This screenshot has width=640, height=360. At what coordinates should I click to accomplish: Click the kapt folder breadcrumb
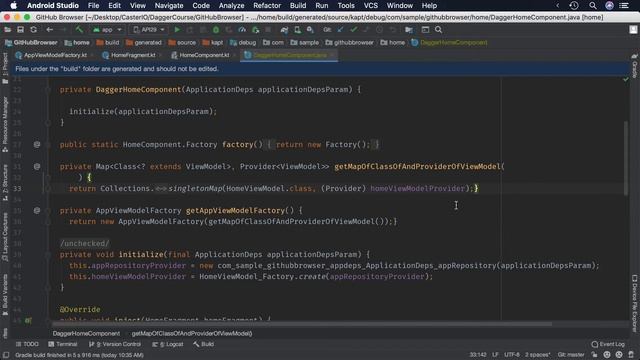[213, 42]
